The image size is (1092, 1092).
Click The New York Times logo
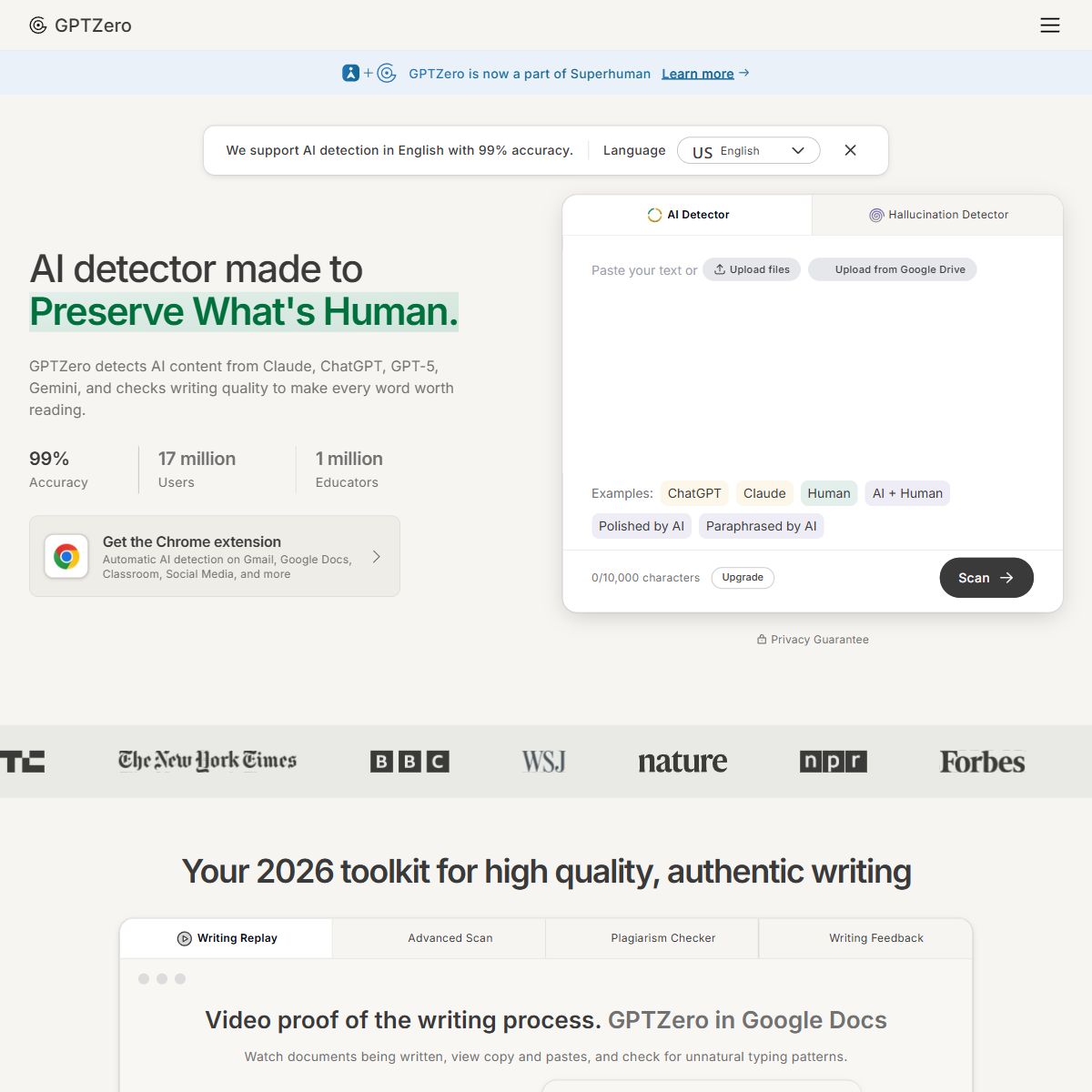(x=207, y=761)
